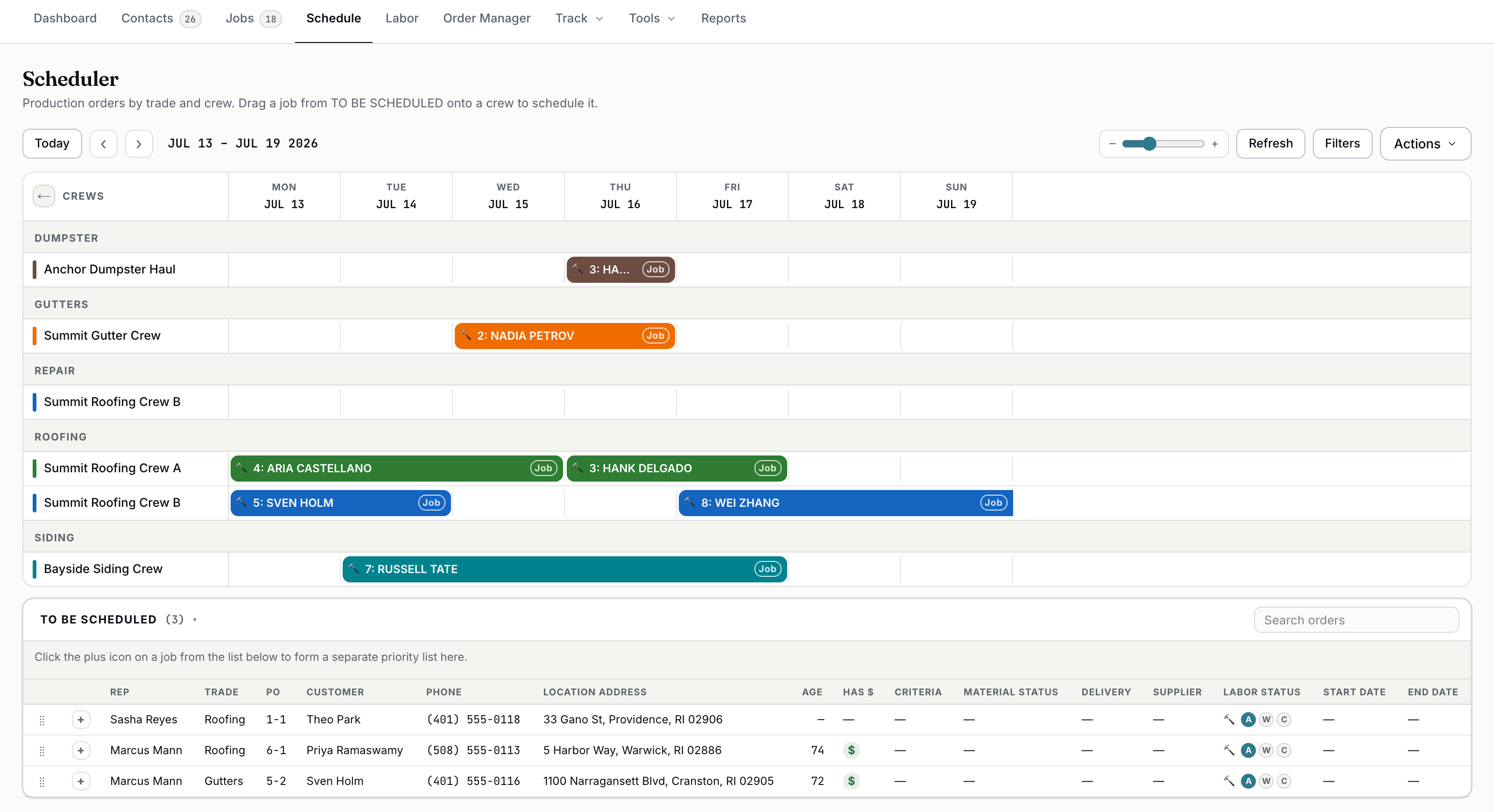Image resolution: width=1494 pixels, height=812 pixels.
Task: Click the dollar icon for Priya Ramaswamy
Action: coord(851,750)
